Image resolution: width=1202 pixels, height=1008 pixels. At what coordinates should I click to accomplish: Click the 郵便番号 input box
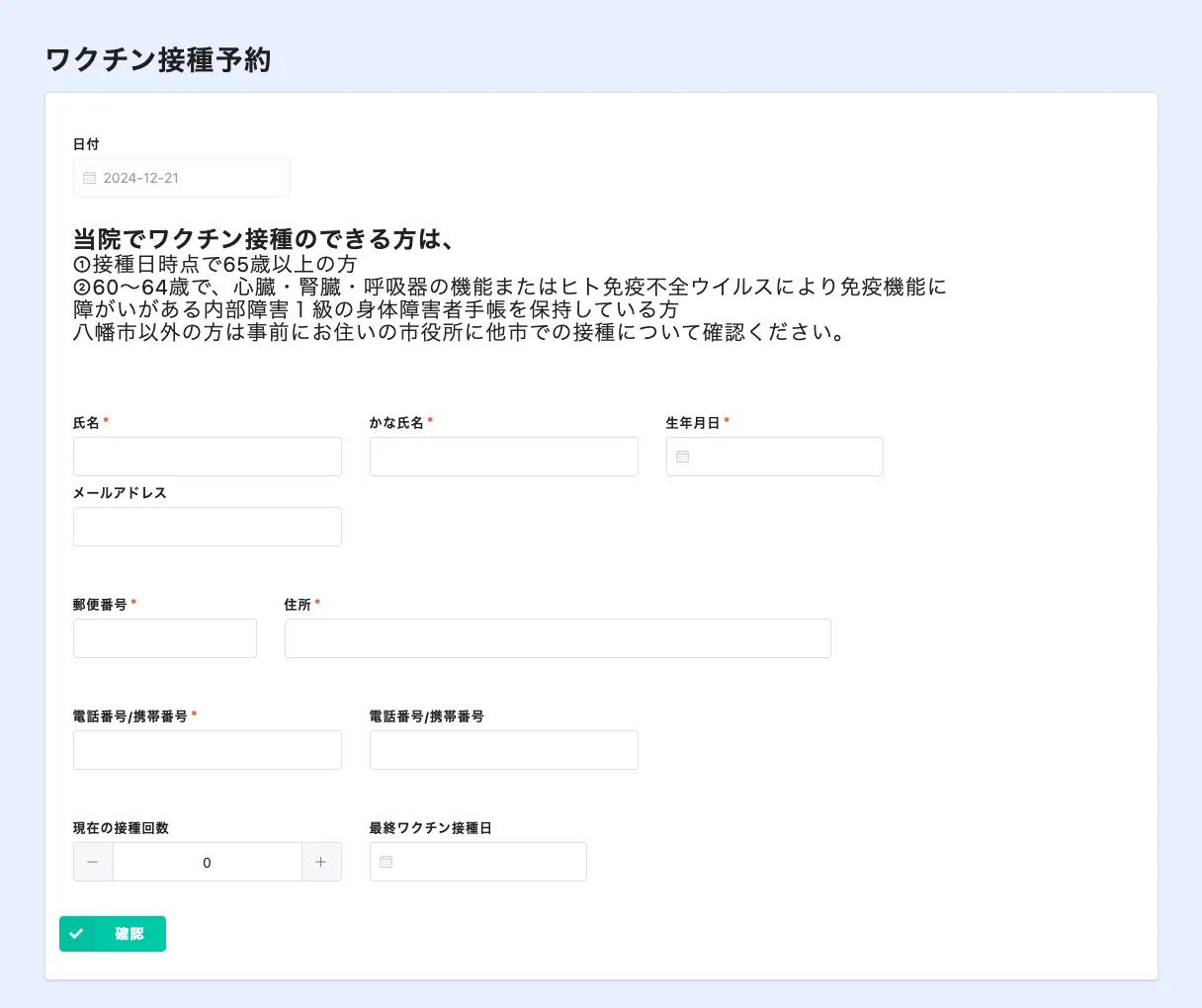click(x=164, y=638)
